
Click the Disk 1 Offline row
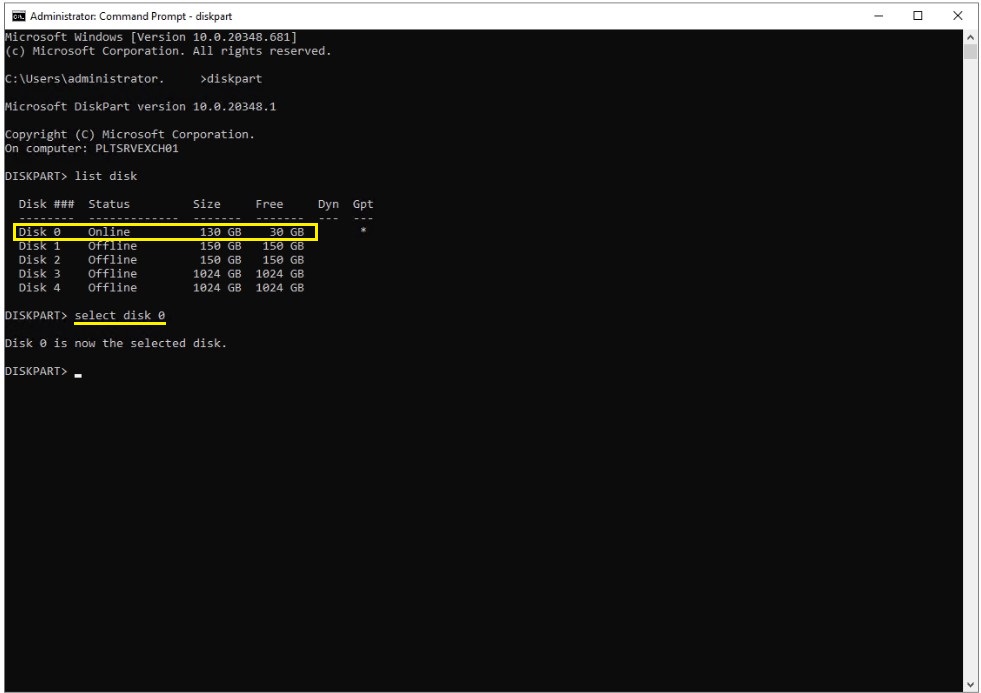coord(161,246)
